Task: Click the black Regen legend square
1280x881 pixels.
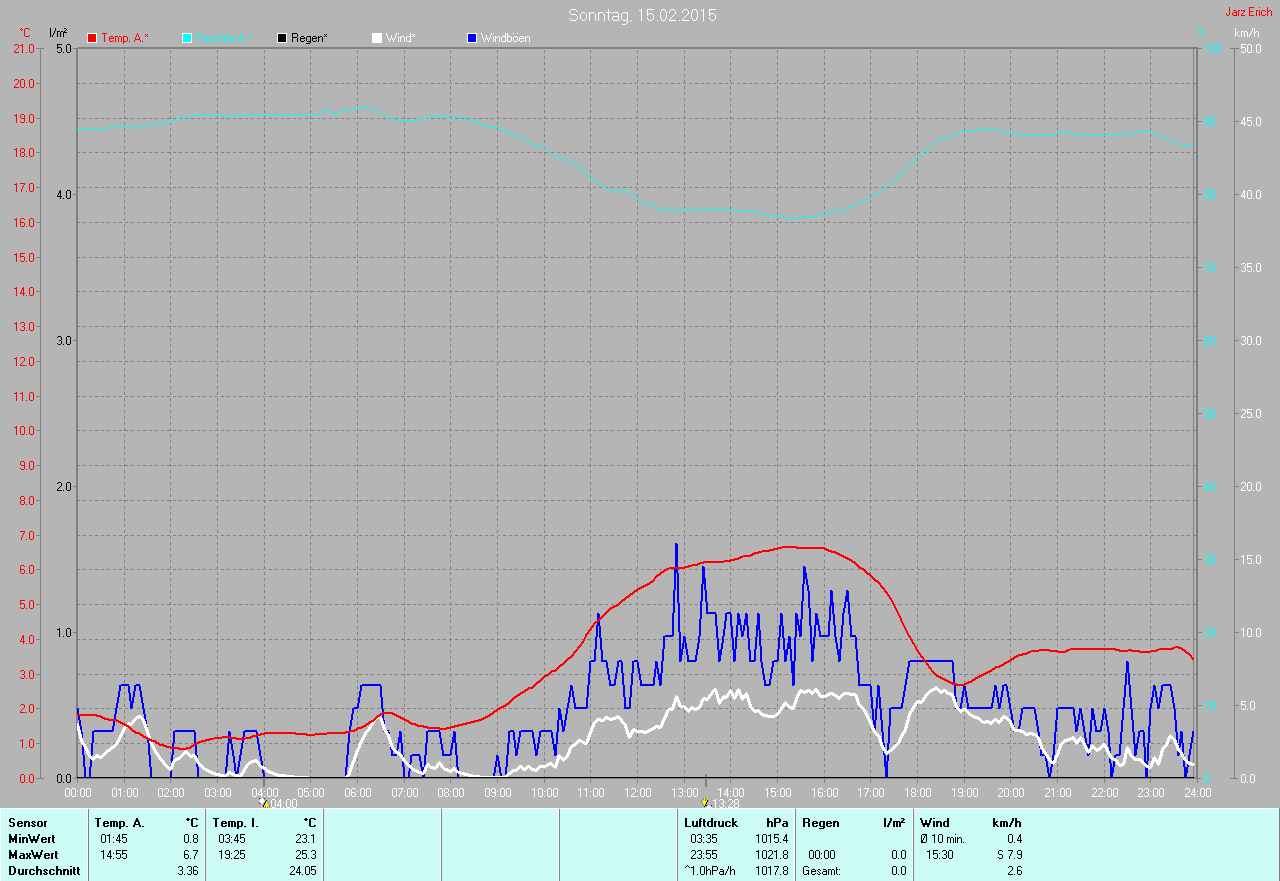Action: coord(282,38)
